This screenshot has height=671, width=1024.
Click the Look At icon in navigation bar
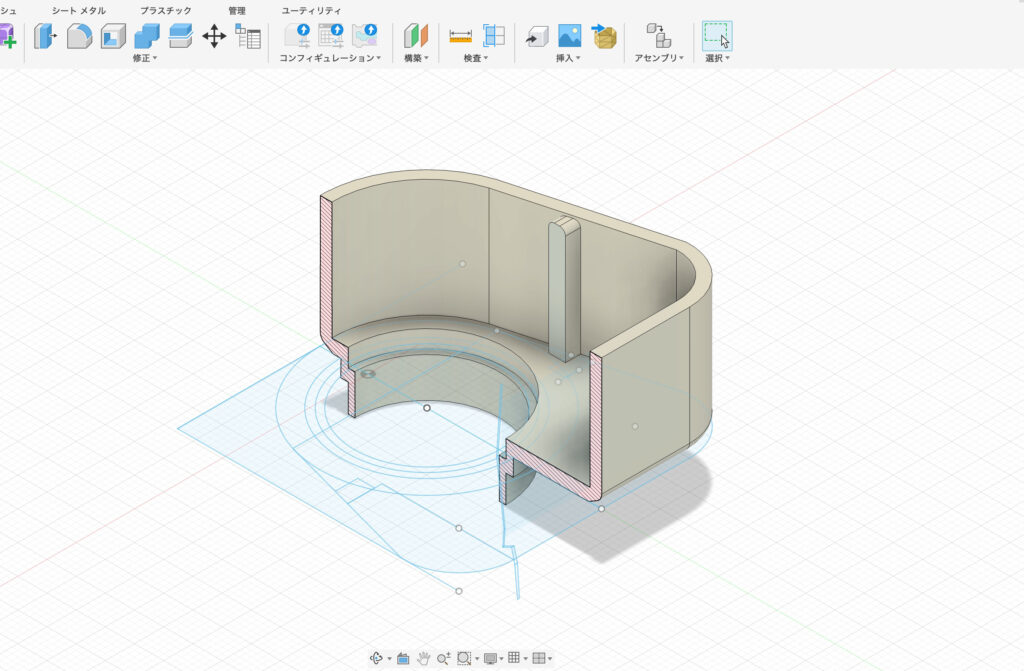[403, 658]
